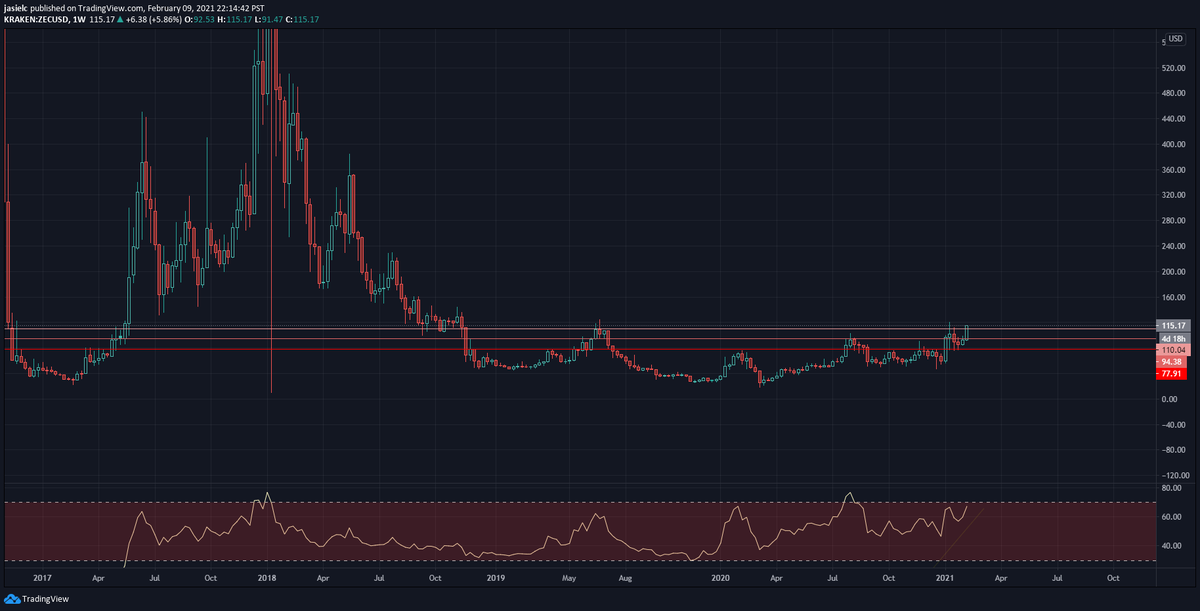
Task: Click the -80.00 price axis tick
Action: (x=1172, y=450)
